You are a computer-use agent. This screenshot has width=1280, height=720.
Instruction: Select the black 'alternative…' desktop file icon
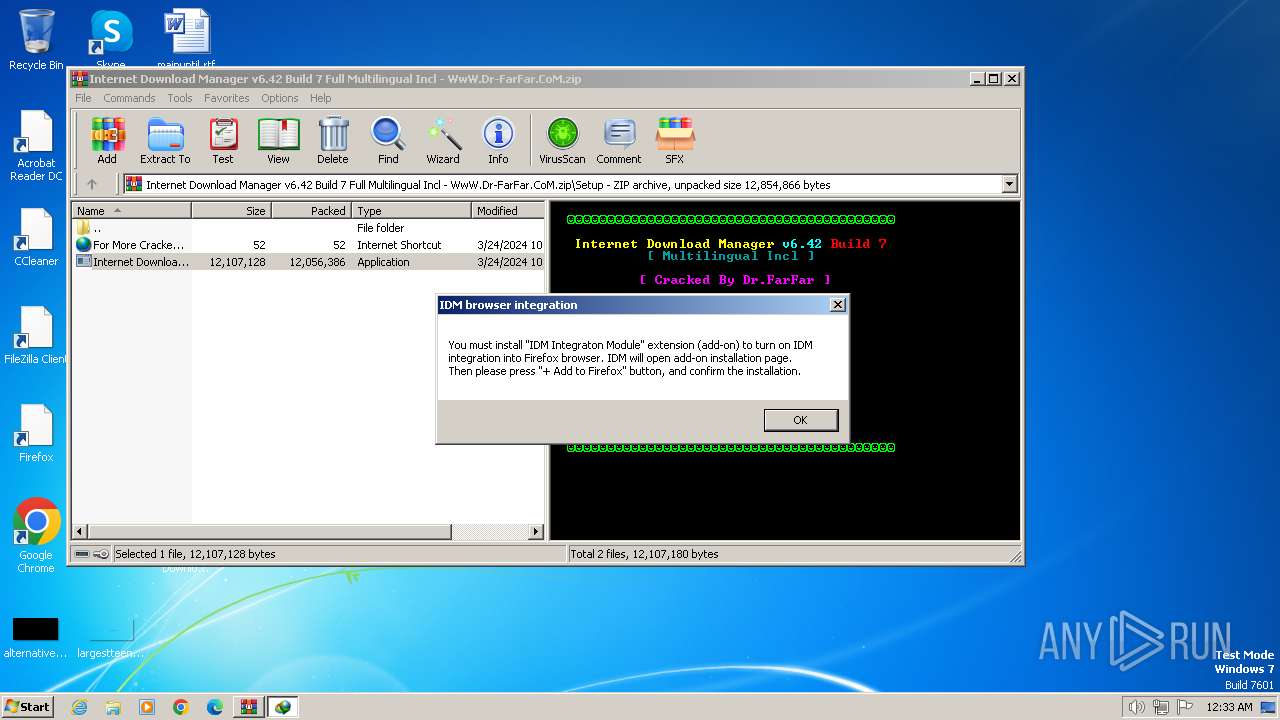(35, 637)
